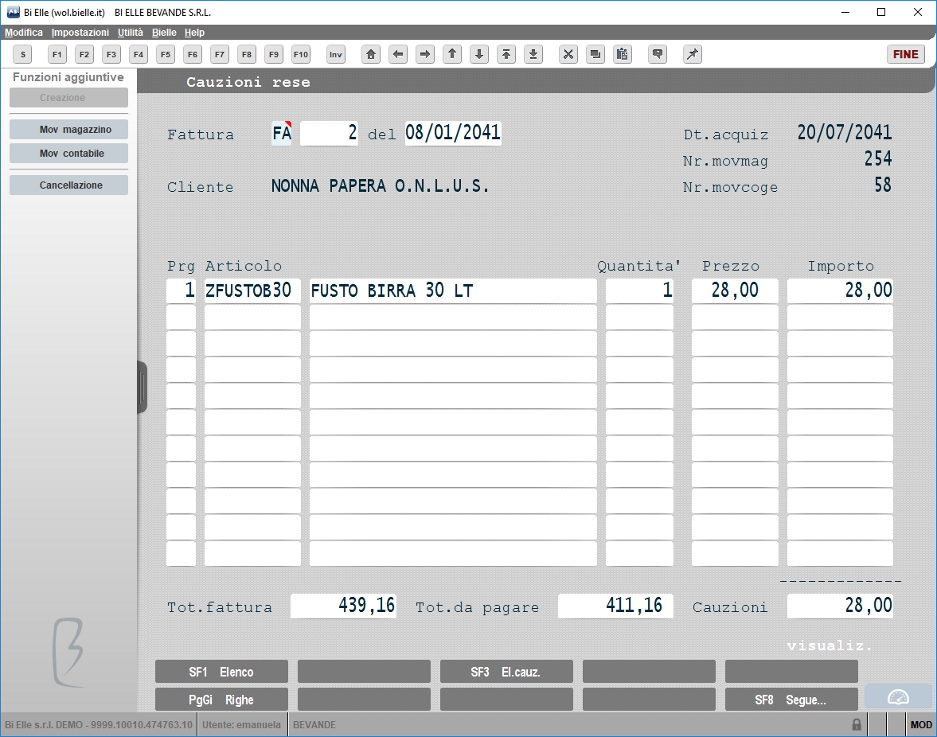Click the red FINE button
937x737 pixels.
(905, 54)
